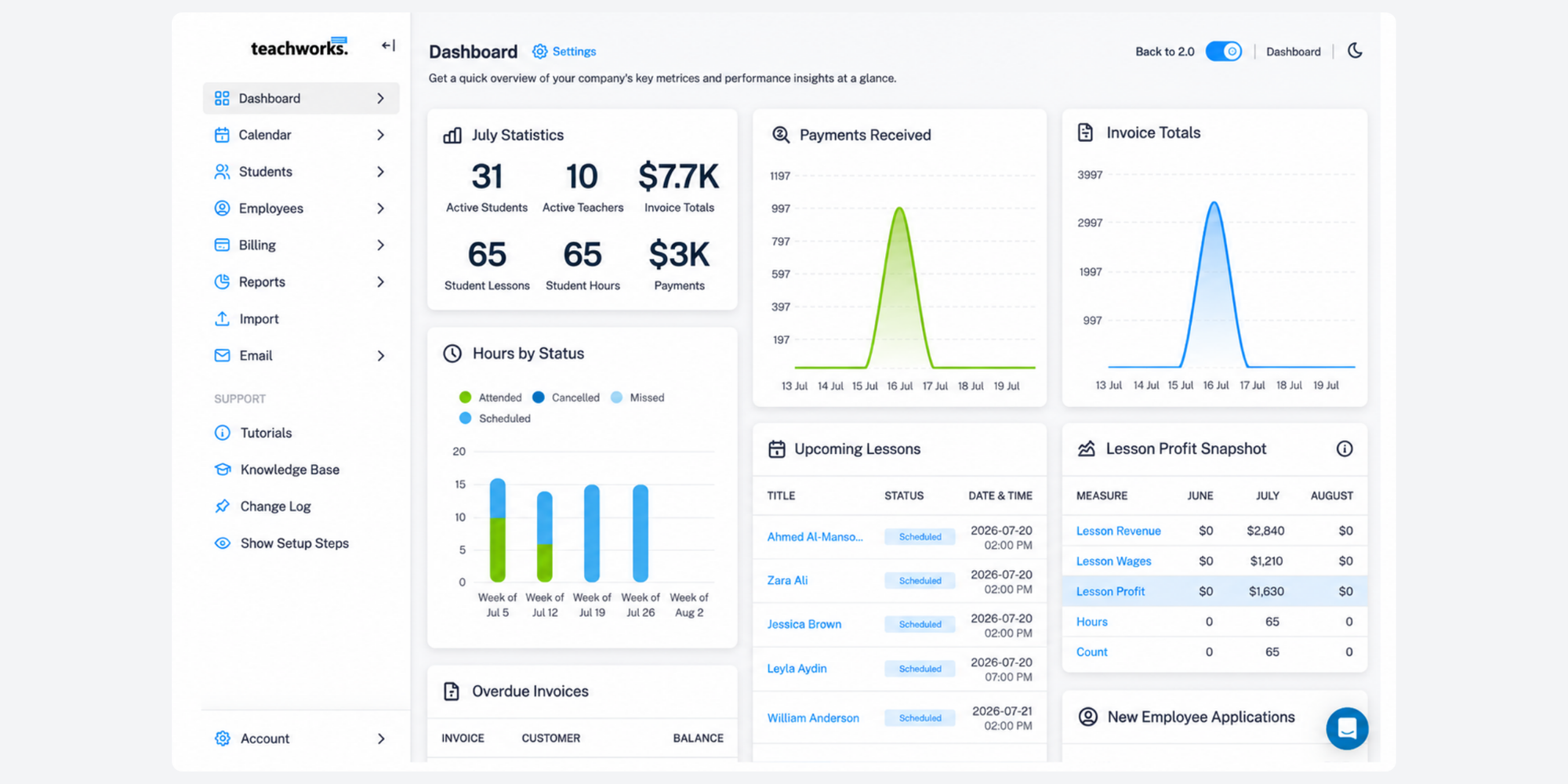Viewport: 1568px width, 784px height.
Task: Click the Dashboard grid icon in sidebar
Action: tap(222, 98)
